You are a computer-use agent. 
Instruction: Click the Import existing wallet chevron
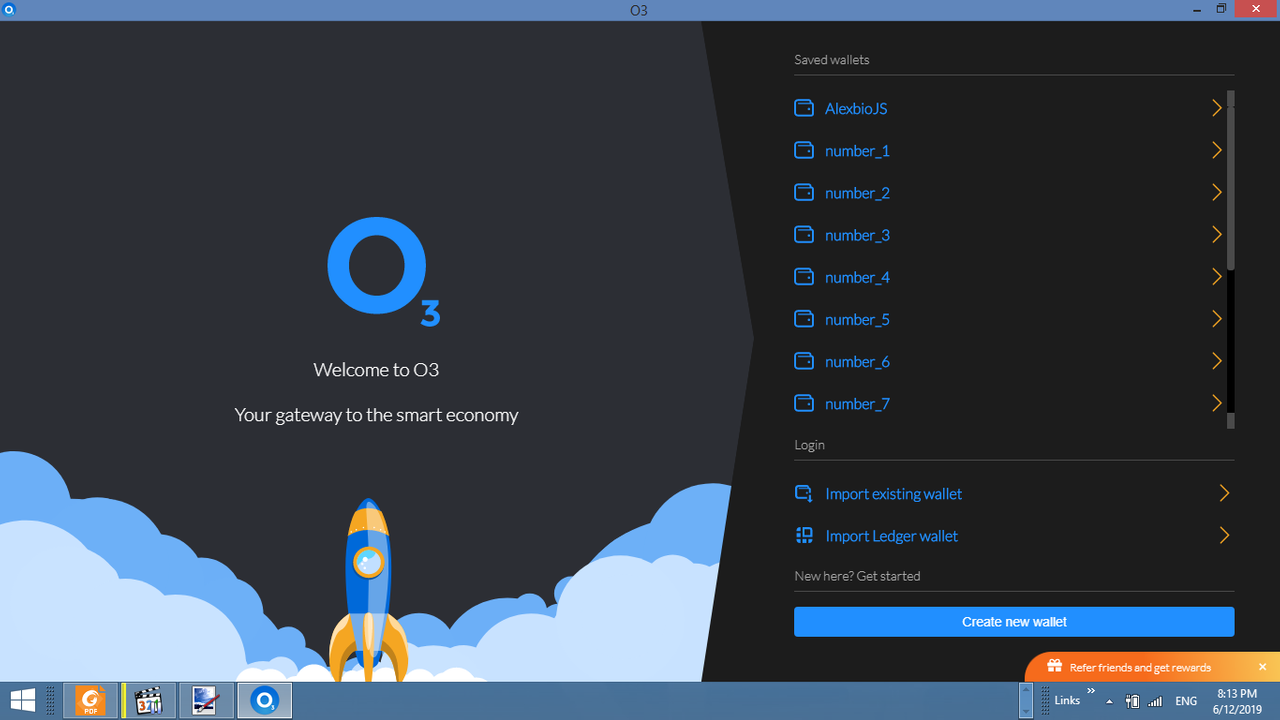pos(1224,493)
